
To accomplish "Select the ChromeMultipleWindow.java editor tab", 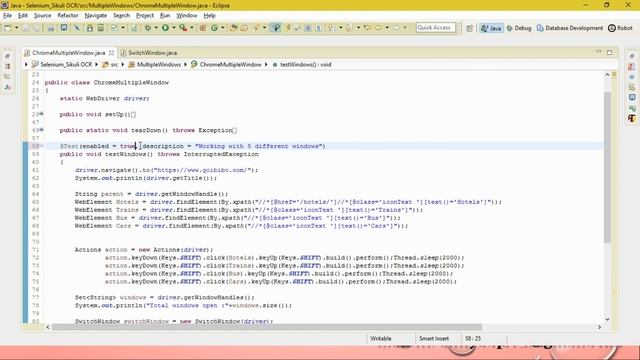I will (68, 53).
